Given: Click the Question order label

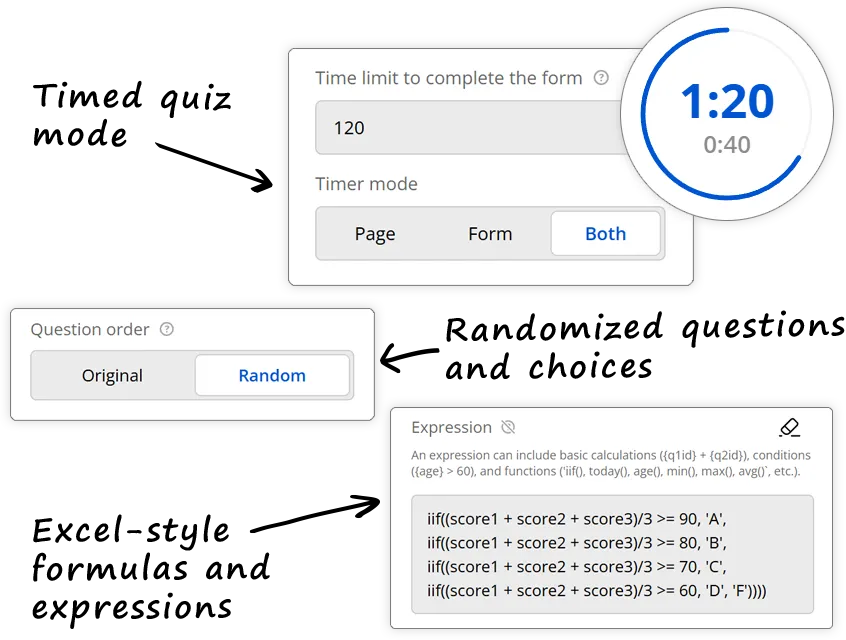Looking at the screenshot, I should coord(90,329).
